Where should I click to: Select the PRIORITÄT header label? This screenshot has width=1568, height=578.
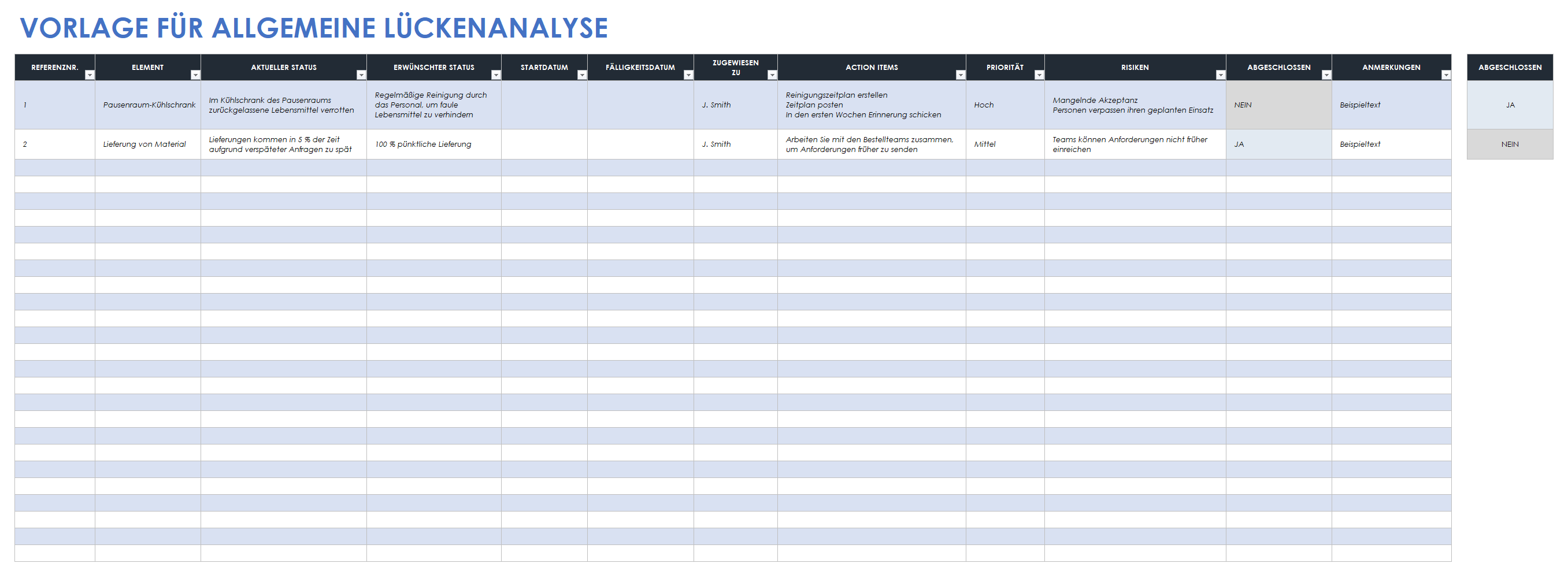pyautogui.click(x=1005, y=68)
